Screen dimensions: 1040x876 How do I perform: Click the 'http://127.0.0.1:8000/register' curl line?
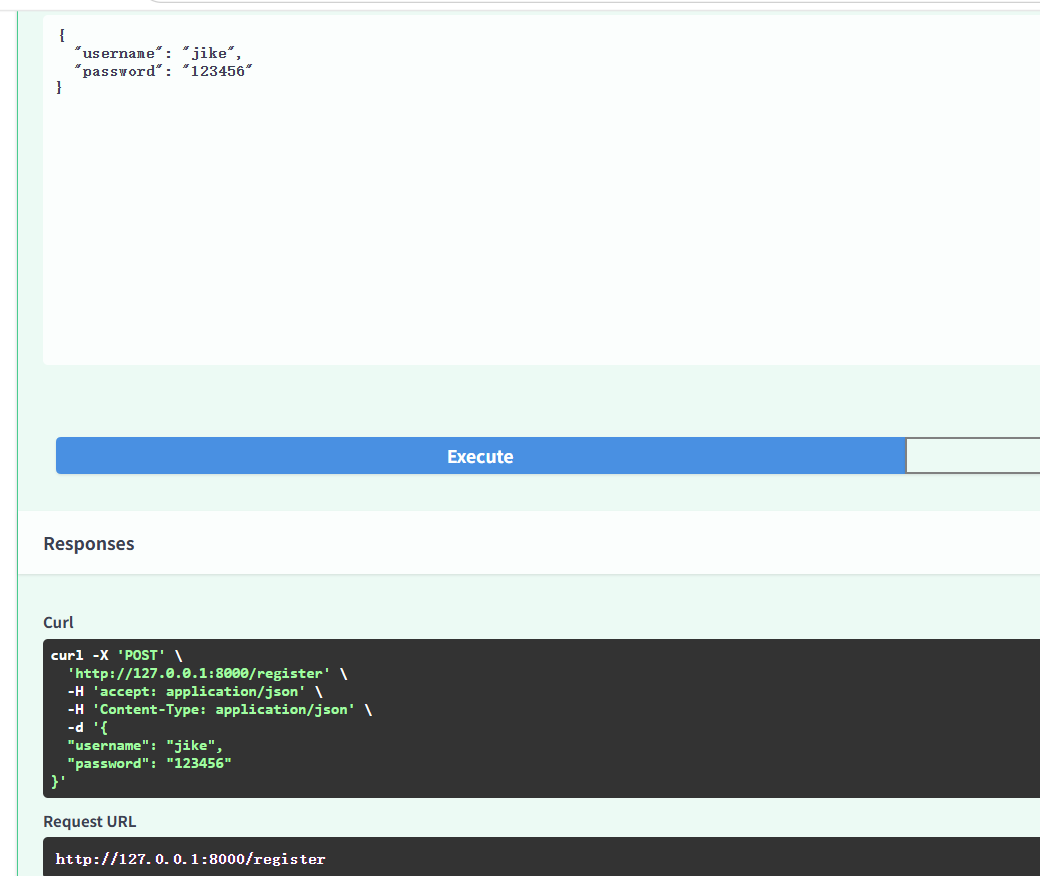207,673
